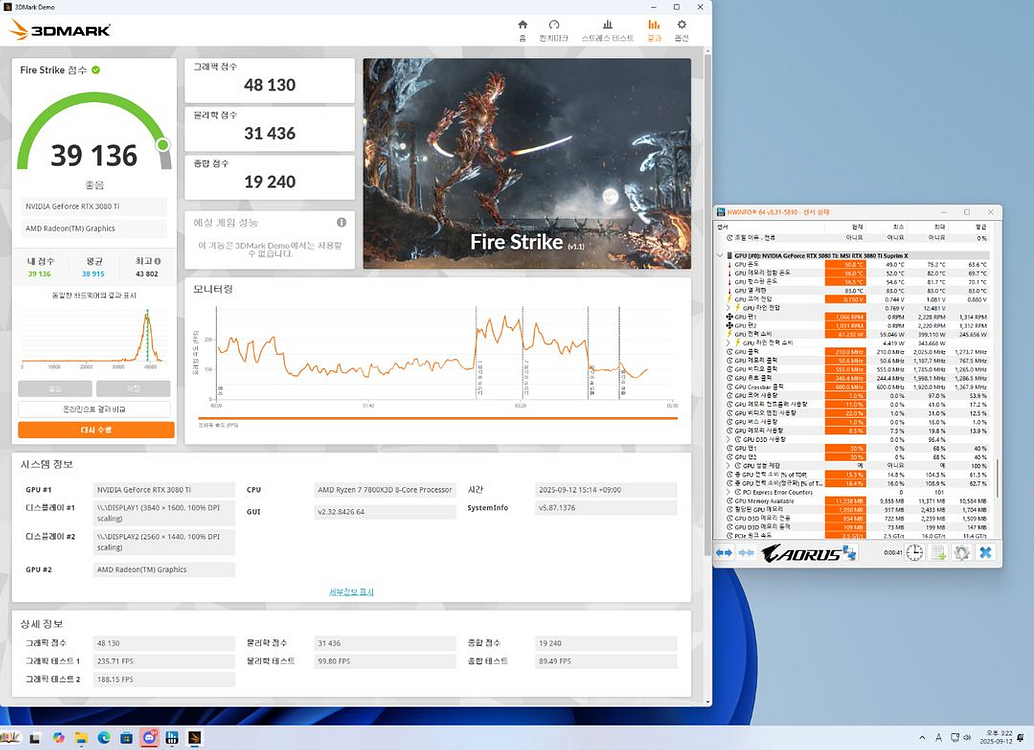The height and width of the screenshot is (750, 1034).
Task: Click the compare results online button
Action: click(94, 409)
